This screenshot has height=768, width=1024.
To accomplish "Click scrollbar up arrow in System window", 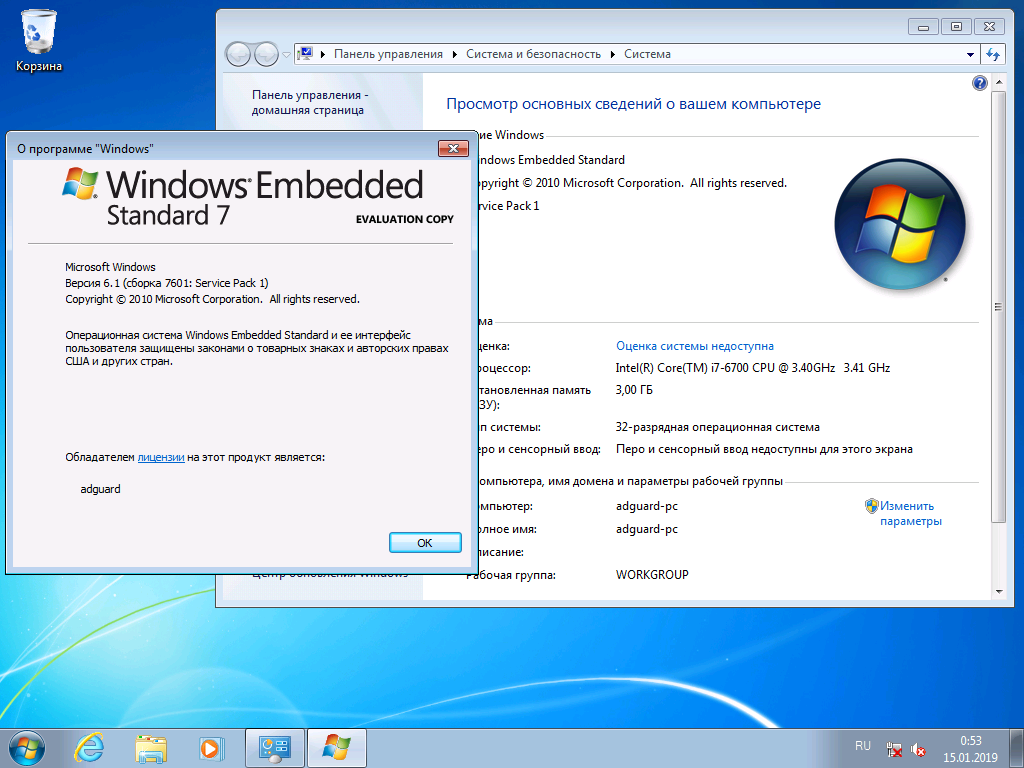I will [x=999, y=83].
